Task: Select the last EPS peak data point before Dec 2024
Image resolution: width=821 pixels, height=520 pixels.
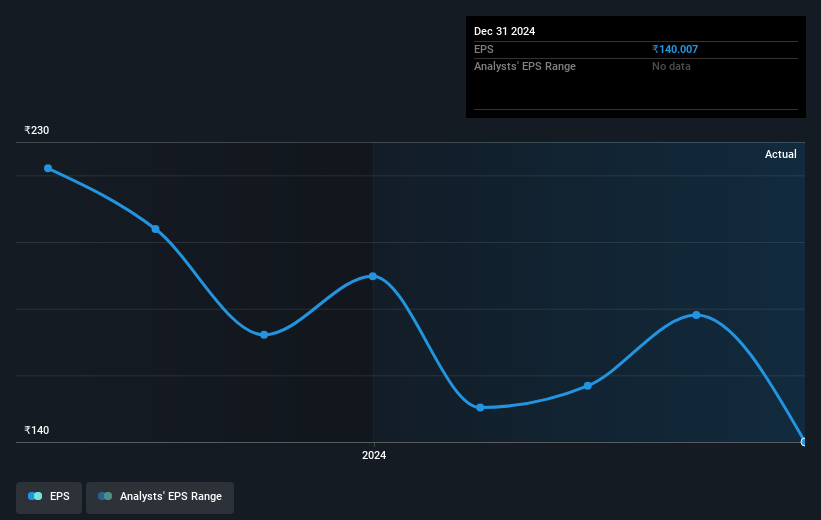Action: (x=696, y=315)
